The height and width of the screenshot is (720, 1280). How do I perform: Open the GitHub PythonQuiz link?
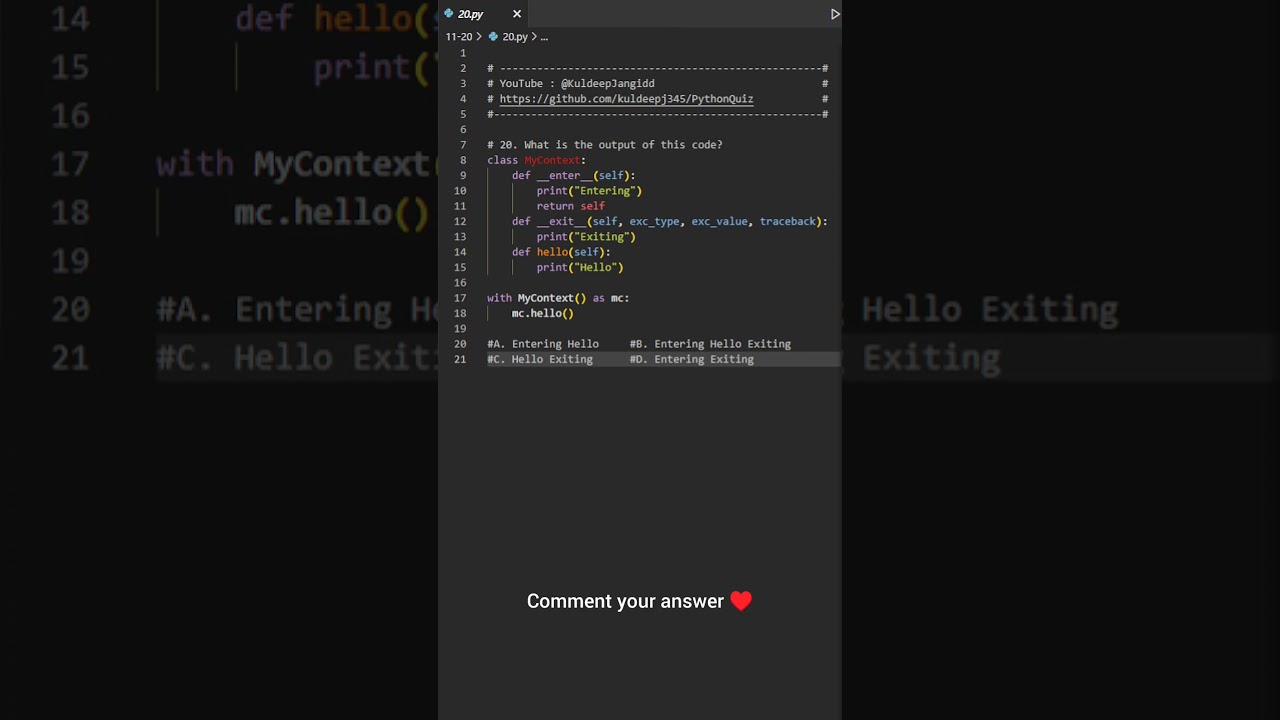pos(626,99)
